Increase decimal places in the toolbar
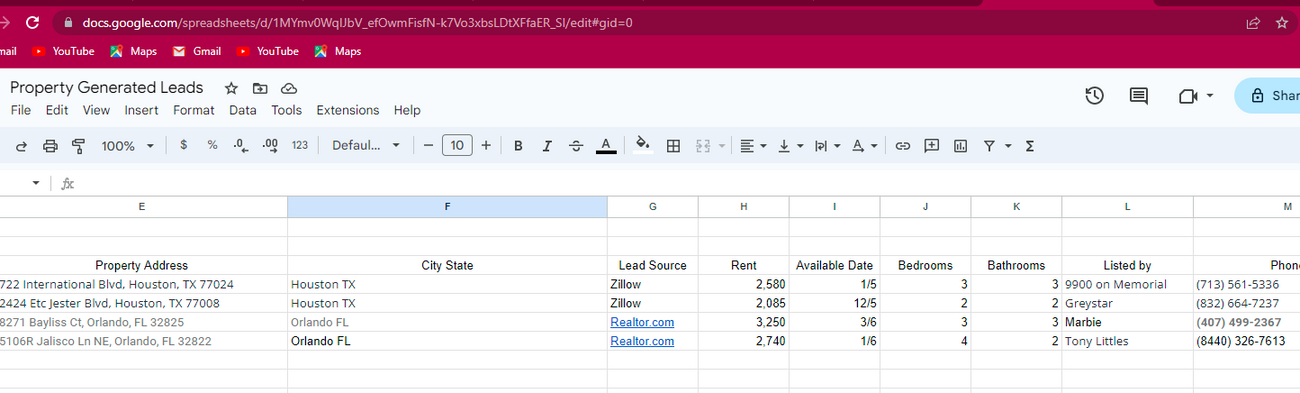Image resolution: width=1300 pixels, height=393 pixels. point(270,146)
